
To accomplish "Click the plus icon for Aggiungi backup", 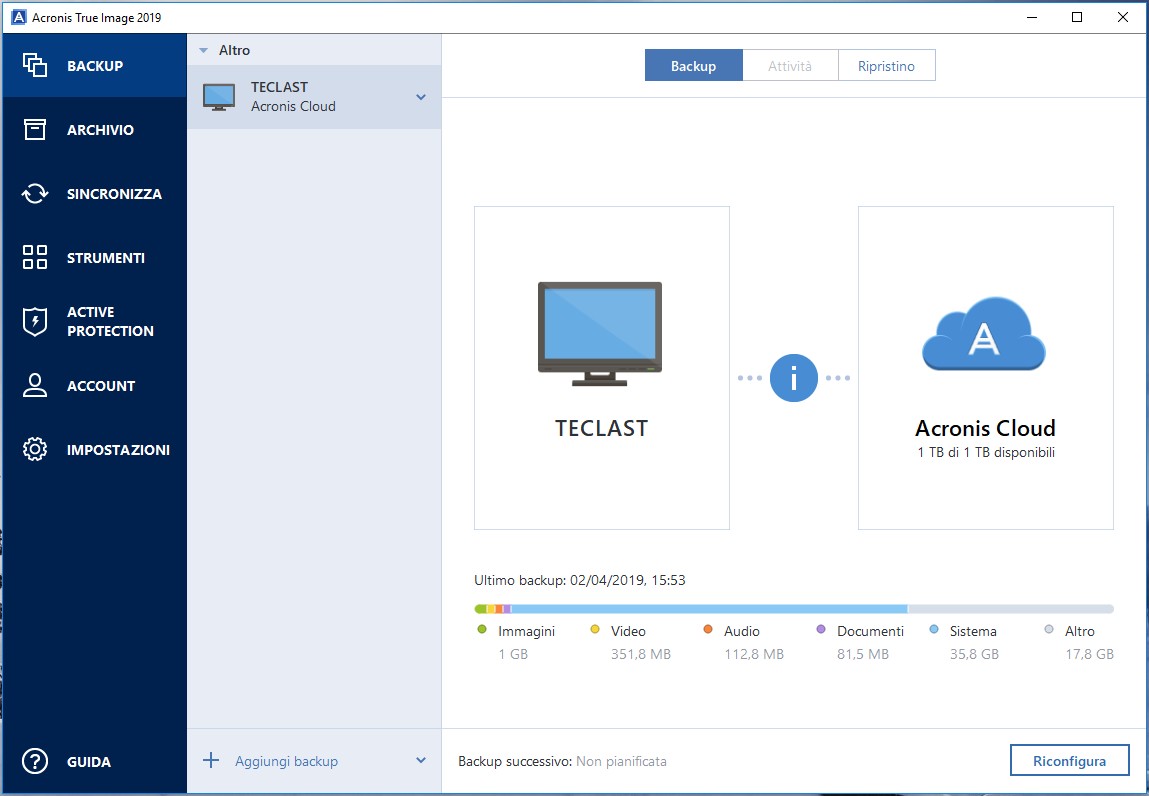I will [211, 760].
